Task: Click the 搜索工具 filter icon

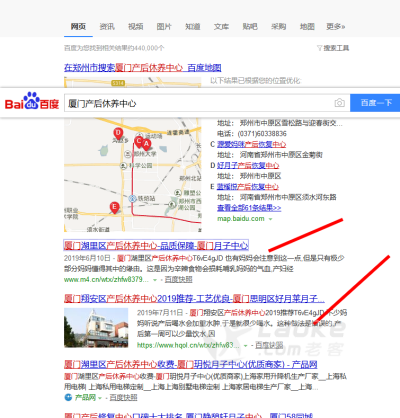Action: (319, 48)
